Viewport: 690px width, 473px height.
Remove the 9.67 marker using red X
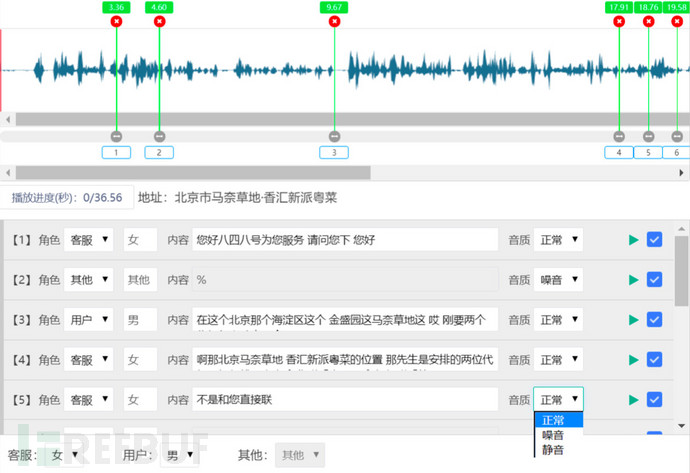[x=334, y=21]
